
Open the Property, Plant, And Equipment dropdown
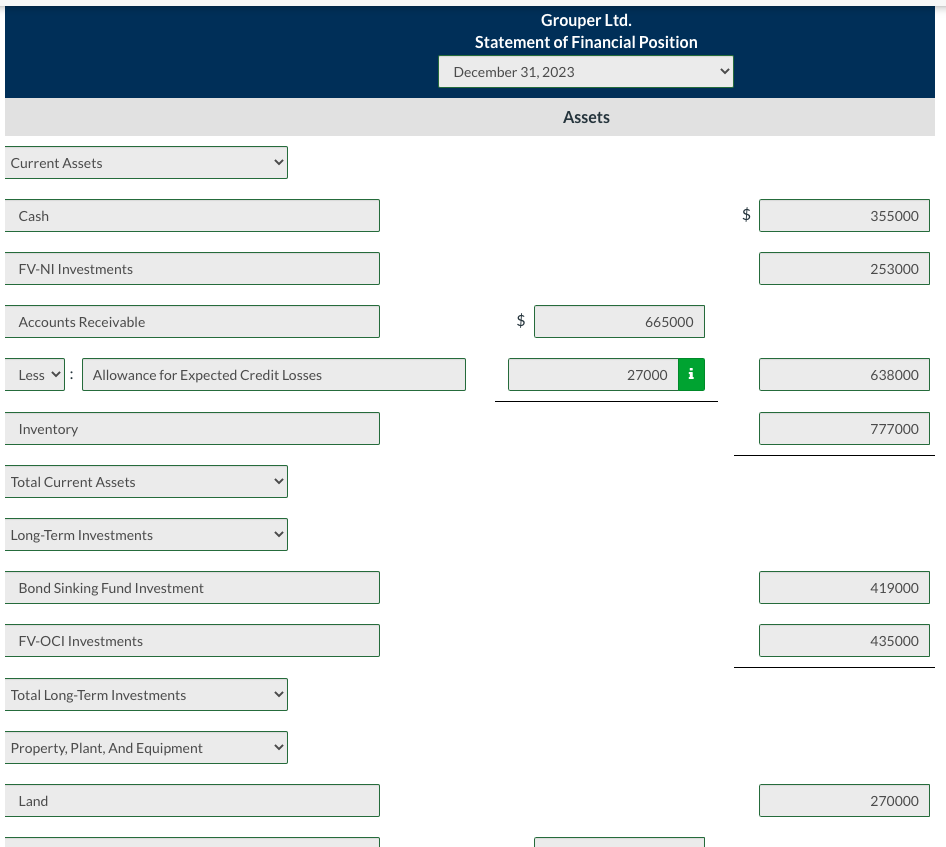point(146,747)
